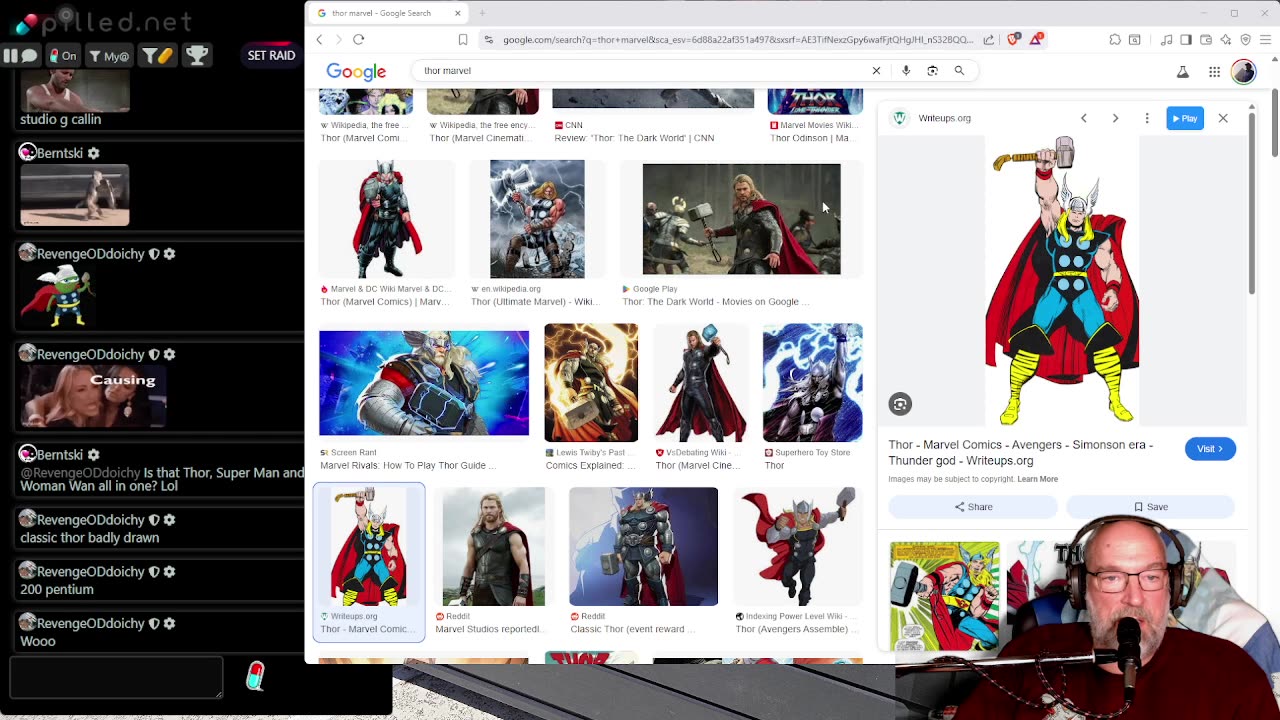This screenshot has width=1280, height=720.
Task: Open the Google account avatar menu
Action: (1243, 71)
